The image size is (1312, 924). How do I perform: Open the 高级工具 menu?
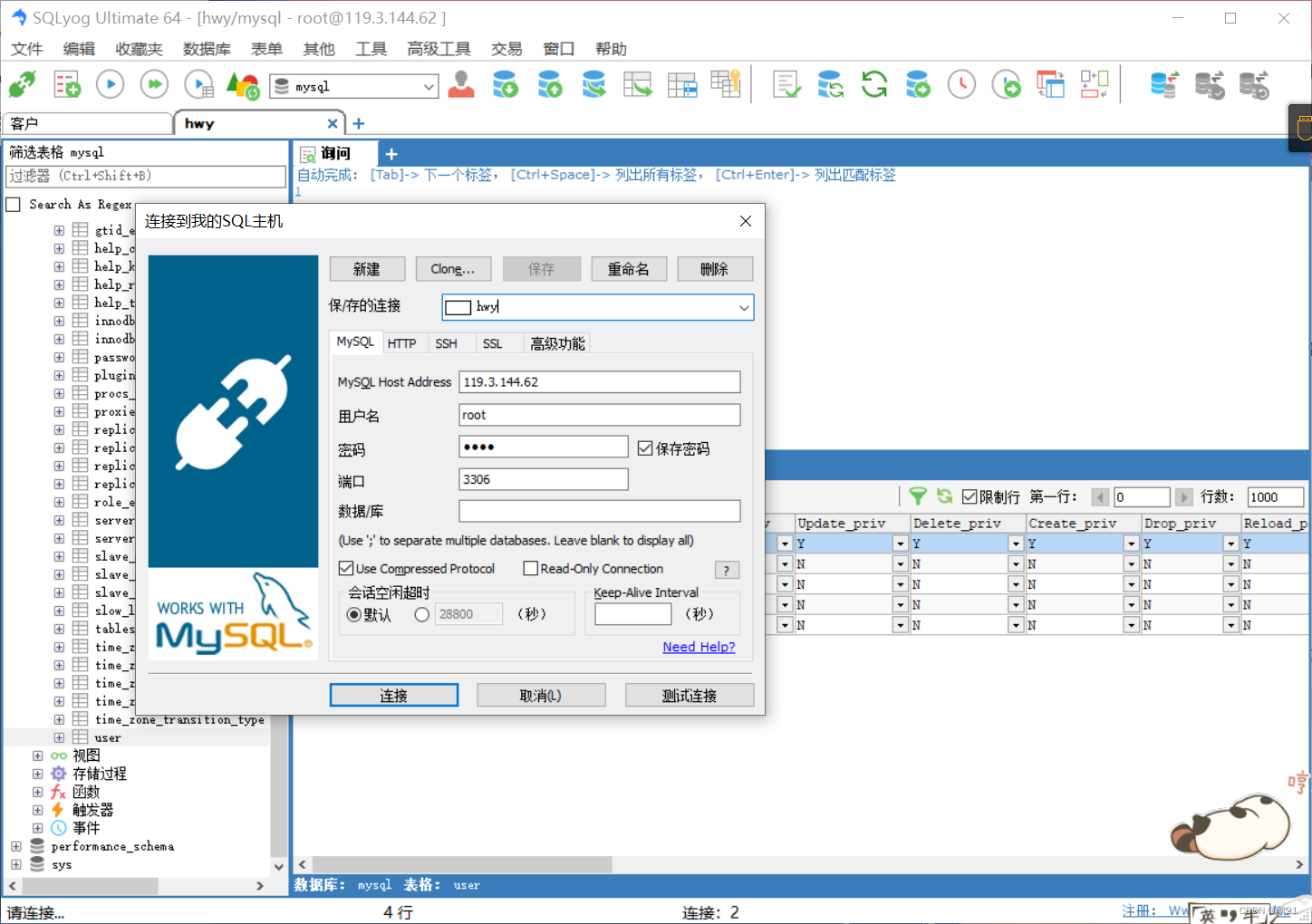(439, 49)
